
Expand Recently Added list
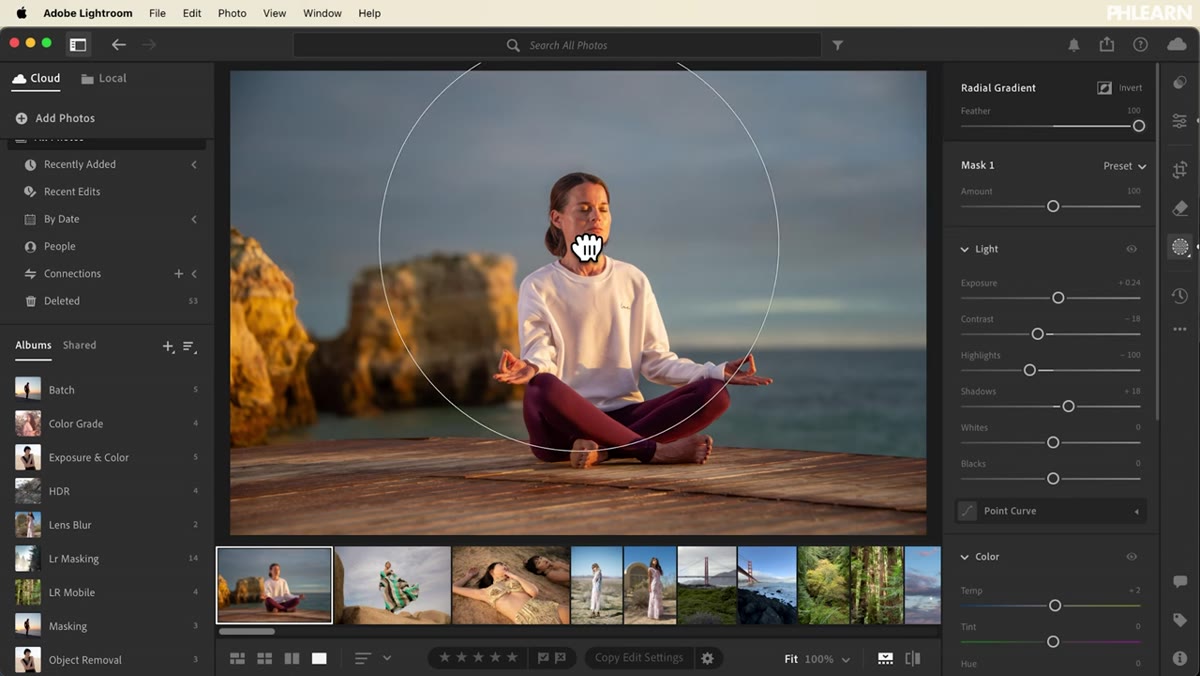pos(194,164)
